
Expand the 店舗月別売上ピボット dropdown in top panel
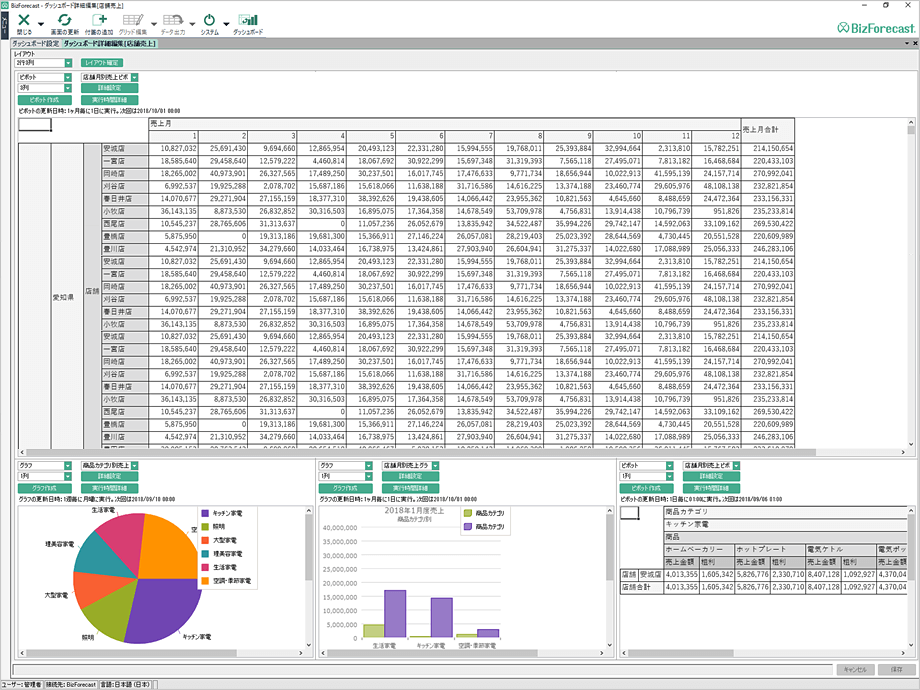tap(134, 77)
